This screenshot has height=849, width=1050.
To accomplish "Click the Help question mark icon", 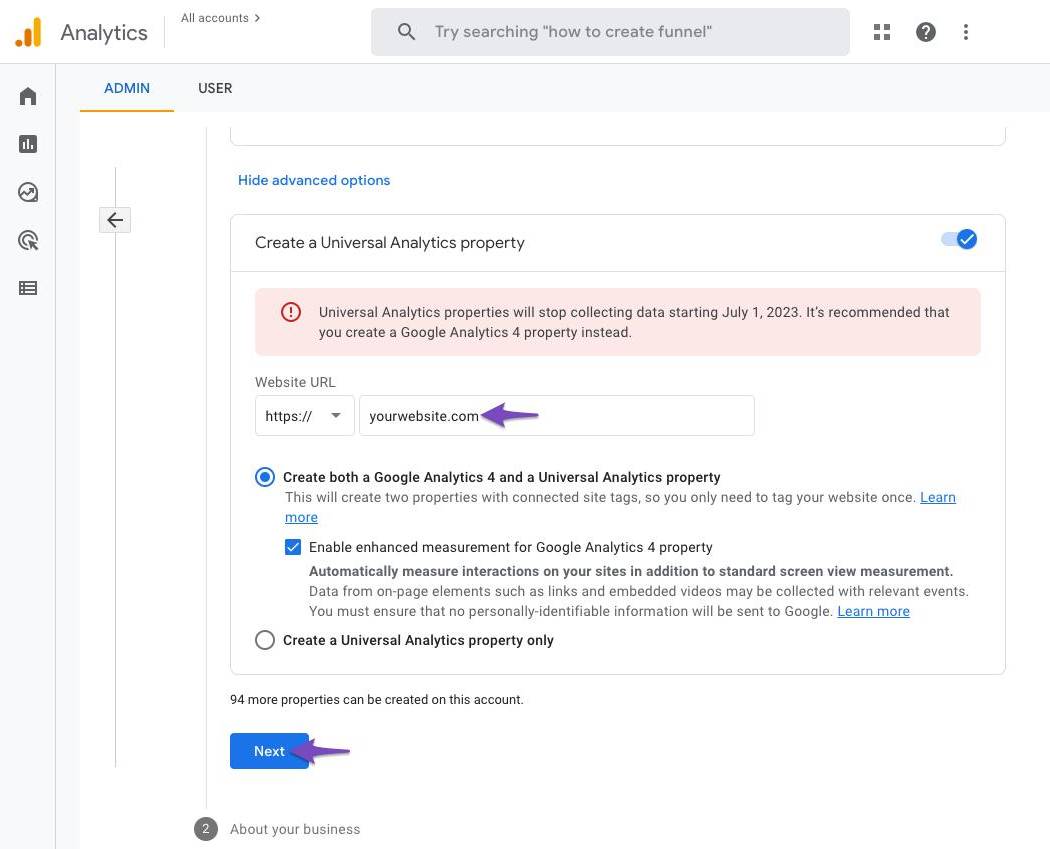I will click(926, 32).
